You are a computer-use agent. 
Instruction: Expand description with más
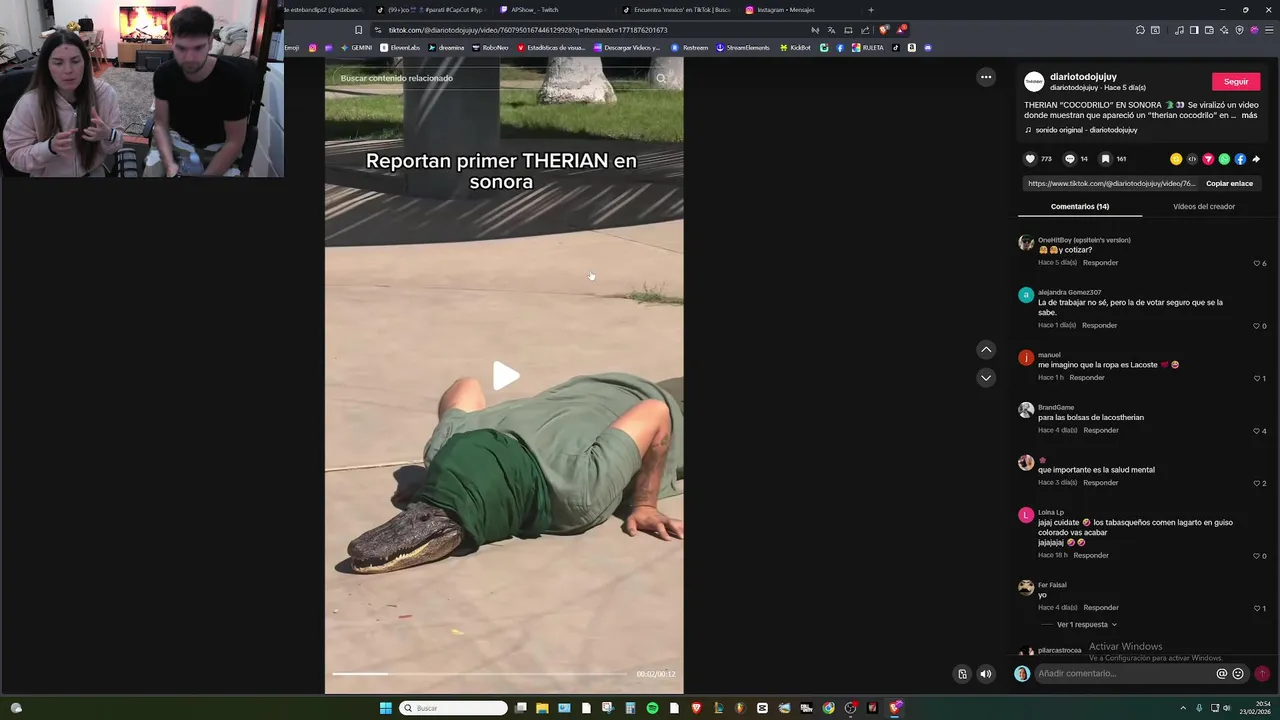click(1249, 116)
